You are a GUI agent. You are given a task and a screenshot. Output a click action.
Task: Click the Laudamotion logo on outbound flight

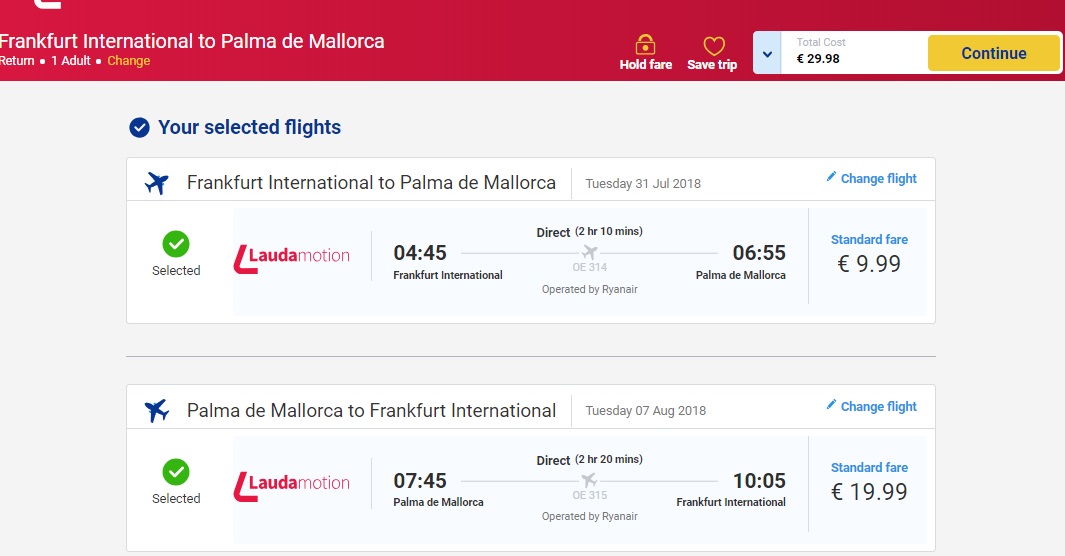(x=291, y=256)
